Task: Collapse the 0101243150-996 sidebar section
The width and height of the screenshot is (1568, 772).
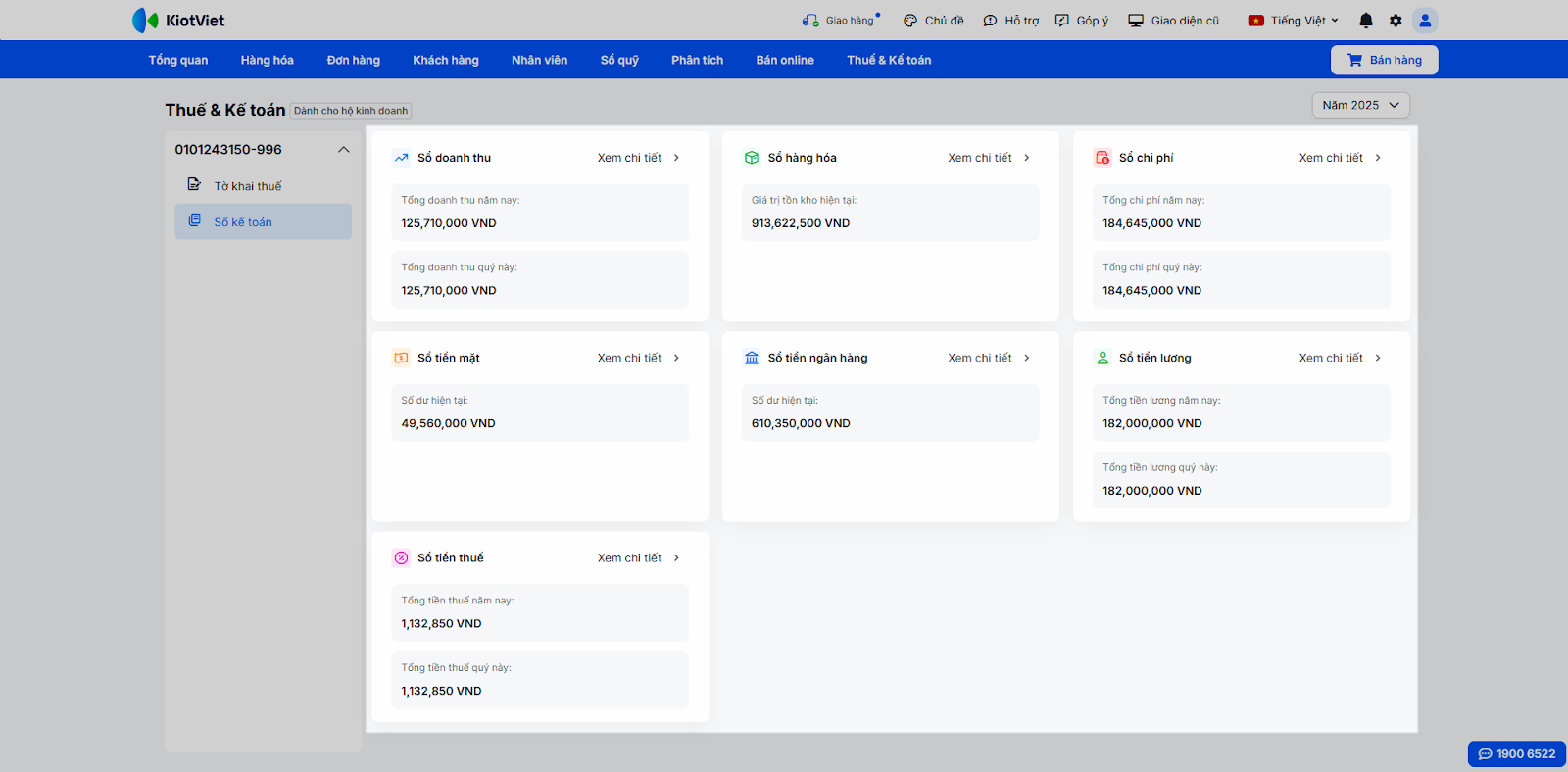Action: click(343, 150)
